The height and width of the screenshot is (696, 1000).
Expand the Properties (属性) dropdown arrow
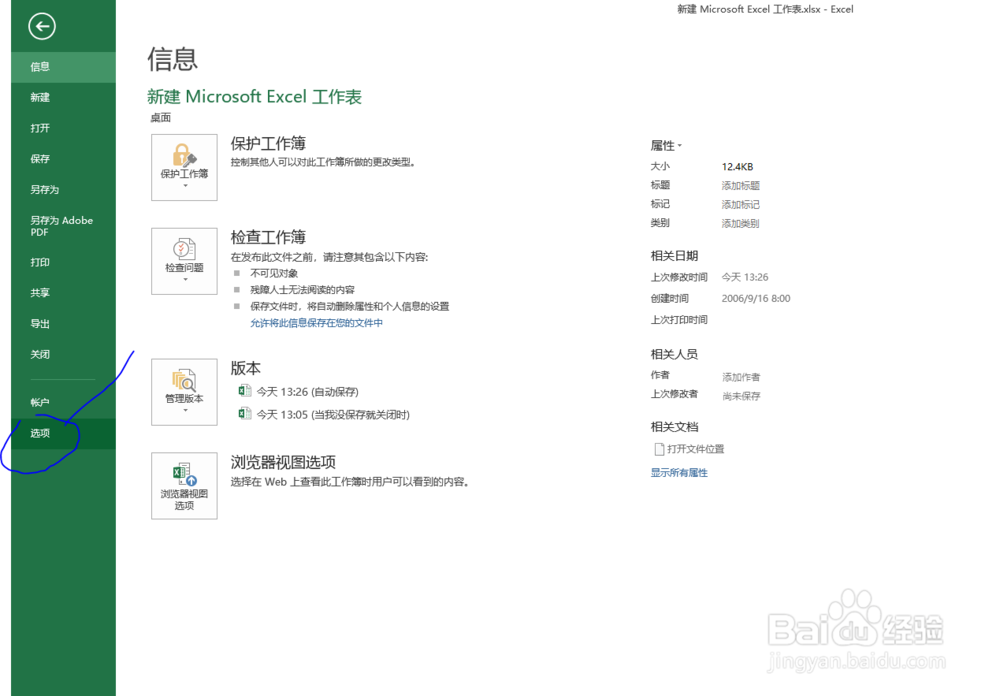coord(680,146)
